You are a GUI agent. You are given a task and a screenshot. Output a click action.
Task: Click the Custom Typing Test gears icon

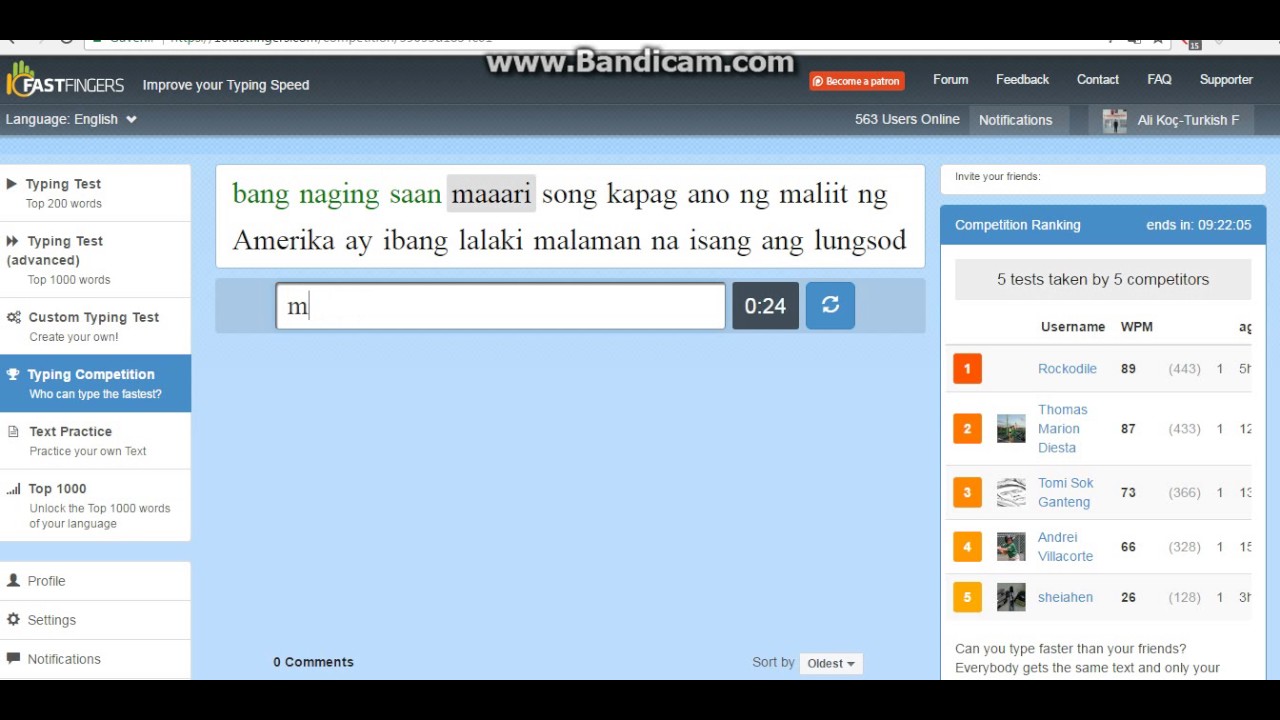coord(14,317)
